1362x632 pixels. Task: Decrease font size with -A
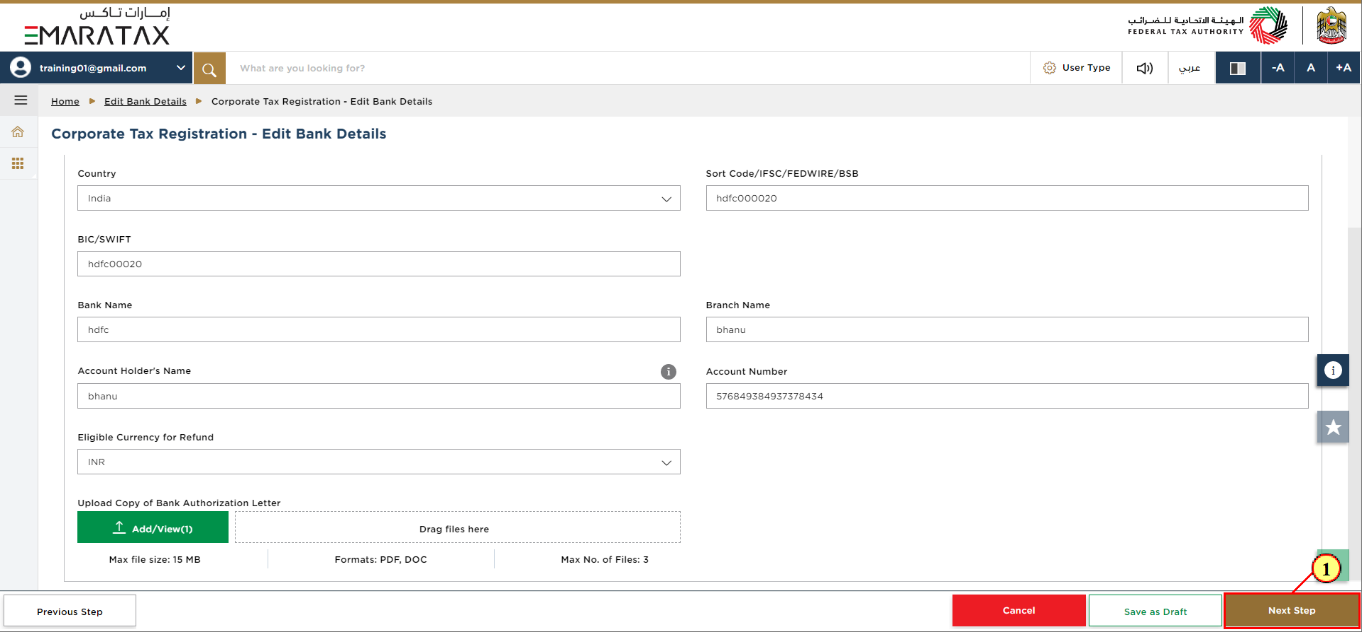pos(1277,68)
